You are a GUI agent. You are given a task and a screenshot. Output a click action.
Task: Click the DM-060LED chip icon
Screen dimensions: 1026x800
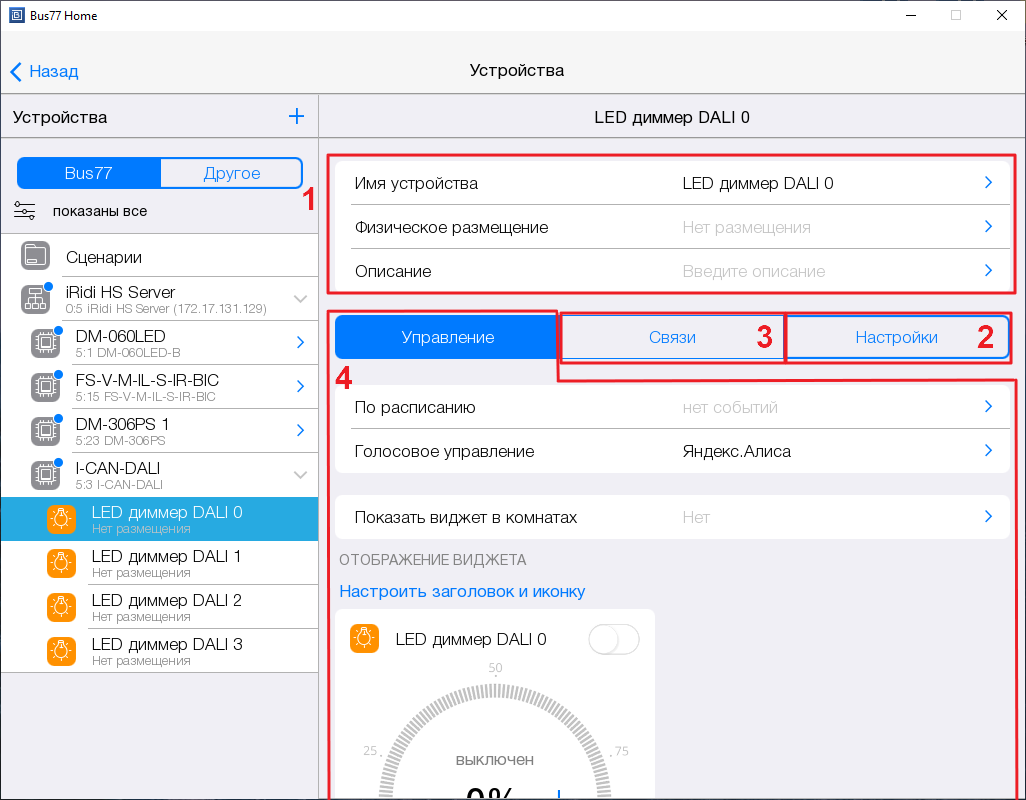[46, 343]
